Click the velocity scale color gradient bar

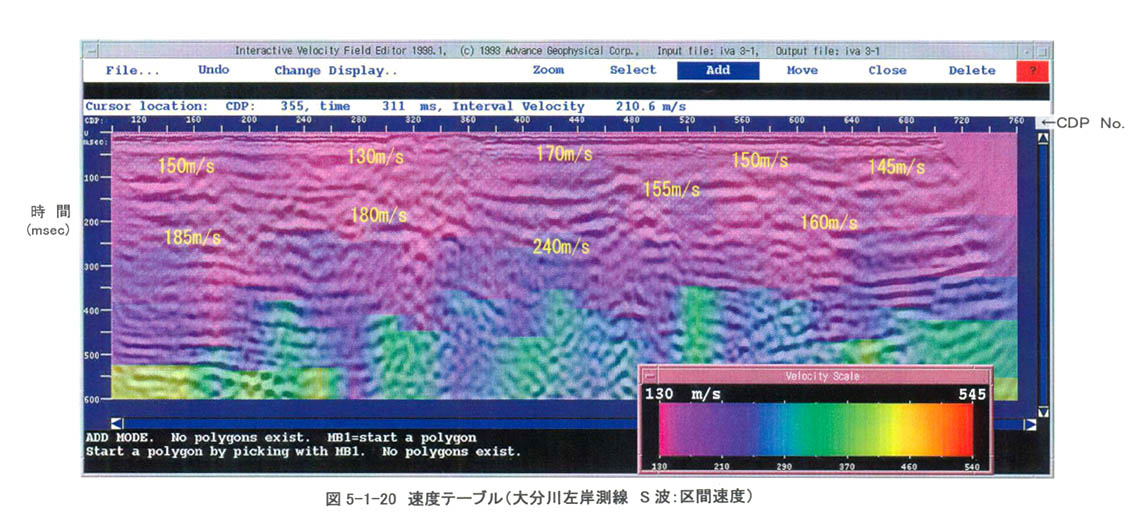[816, 430]
